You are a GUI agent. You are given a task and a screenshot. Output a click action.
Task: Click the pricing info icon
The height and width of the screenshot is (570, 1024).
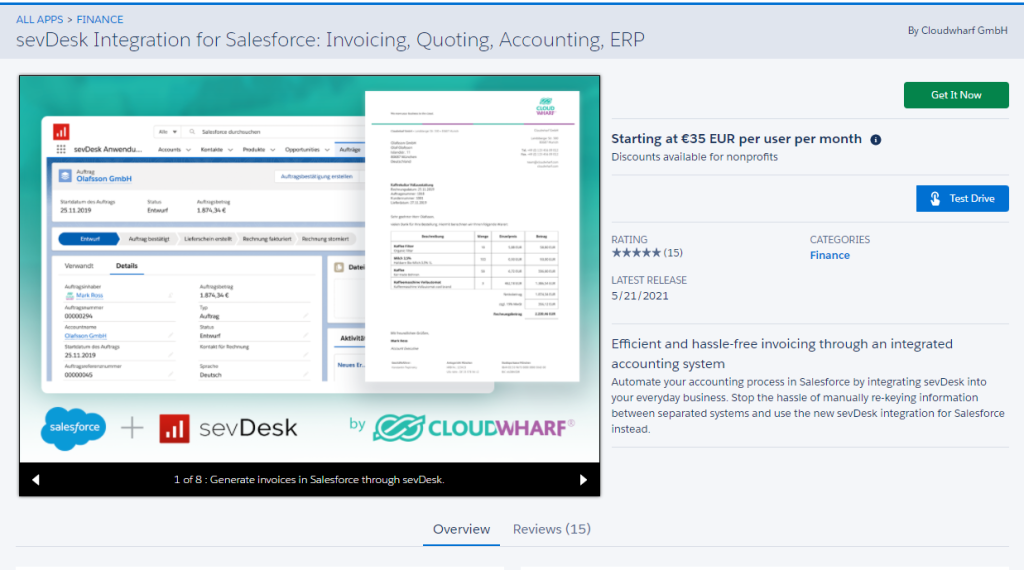point(876,140)
